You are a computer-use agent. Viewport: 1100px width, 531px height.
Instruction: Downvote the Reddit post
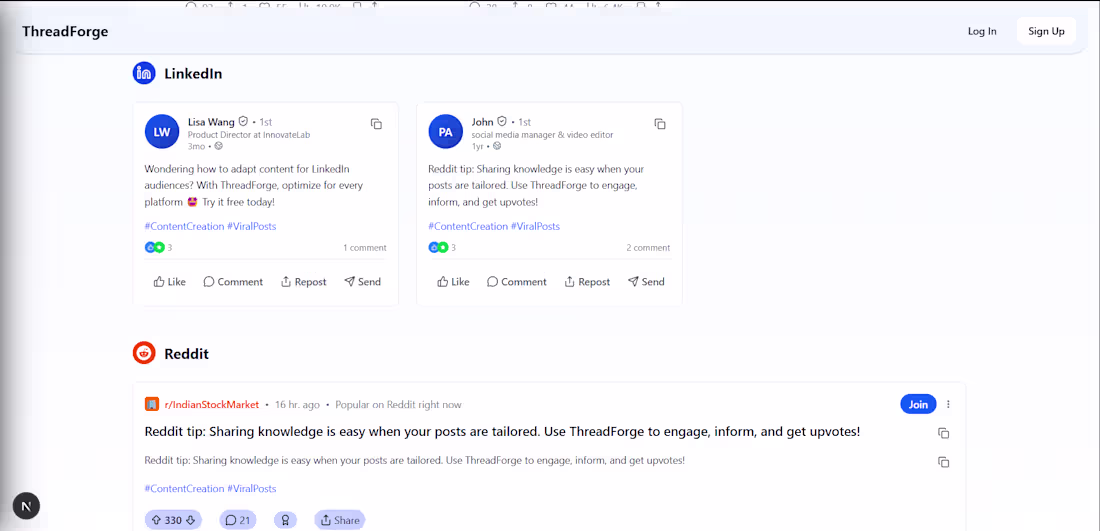(191, 520)
